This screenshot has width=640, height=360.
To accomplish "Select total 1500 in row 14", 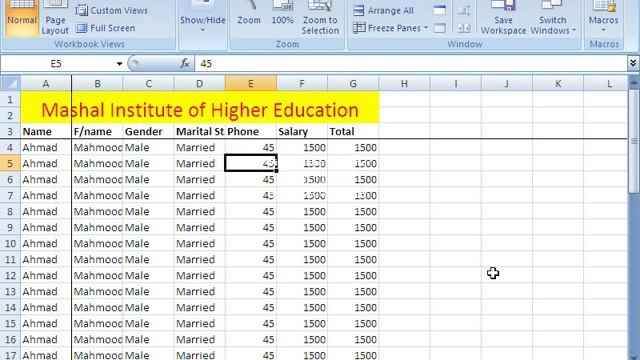I will 353,307.
